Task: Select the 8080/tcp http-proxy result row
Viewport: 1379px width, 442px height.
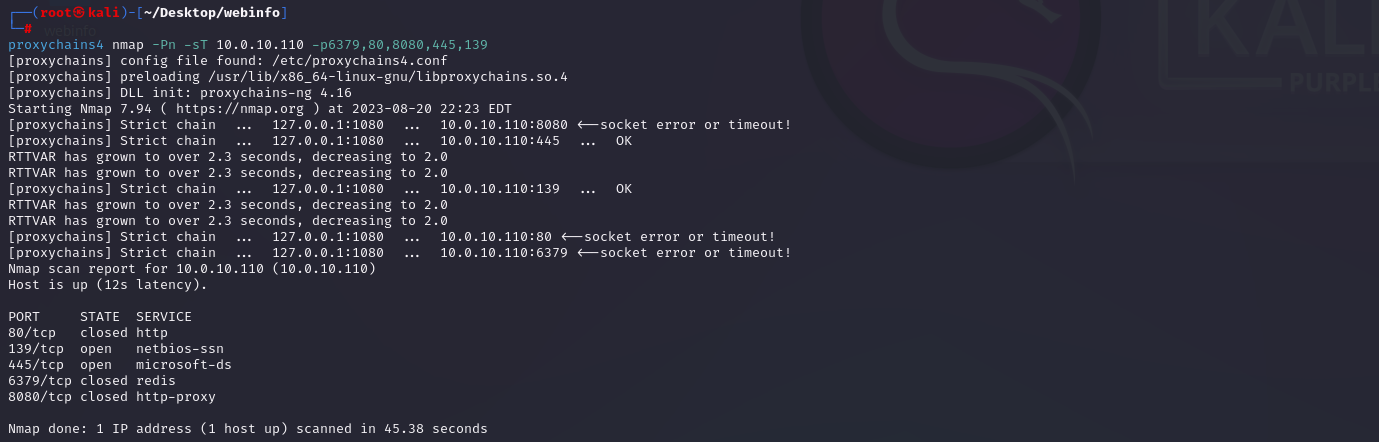Action: click(112, 397)
